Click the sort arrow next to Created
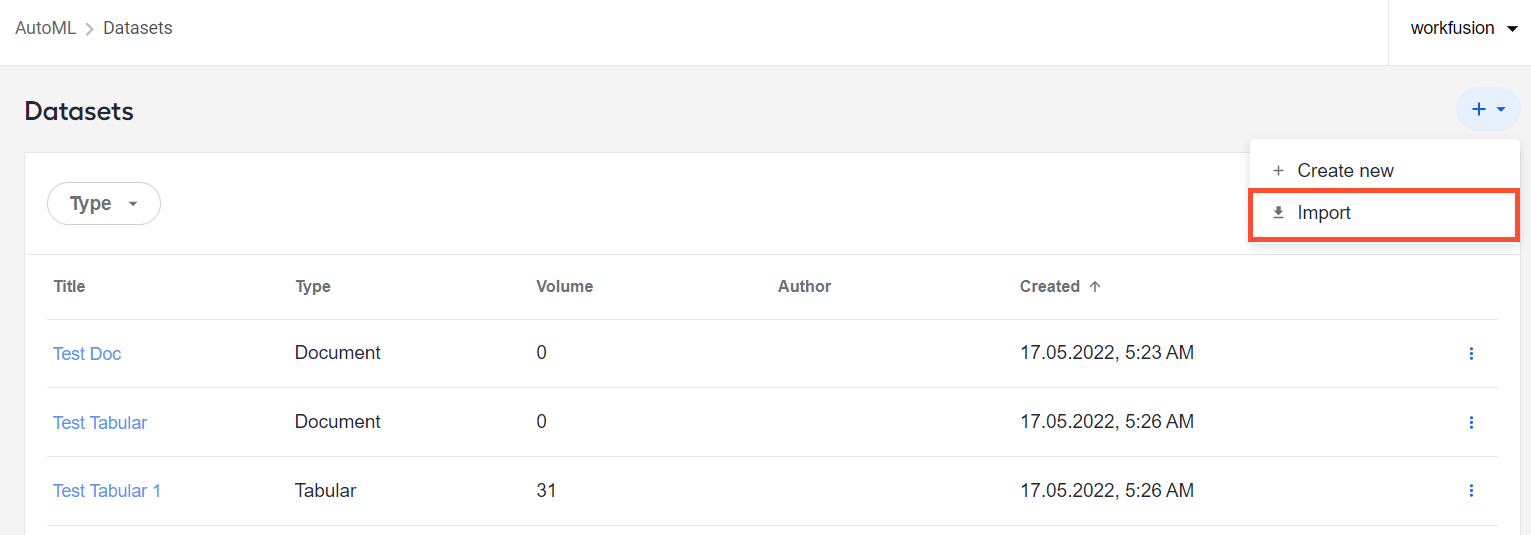1531x535 pixels. point(1095,286)
